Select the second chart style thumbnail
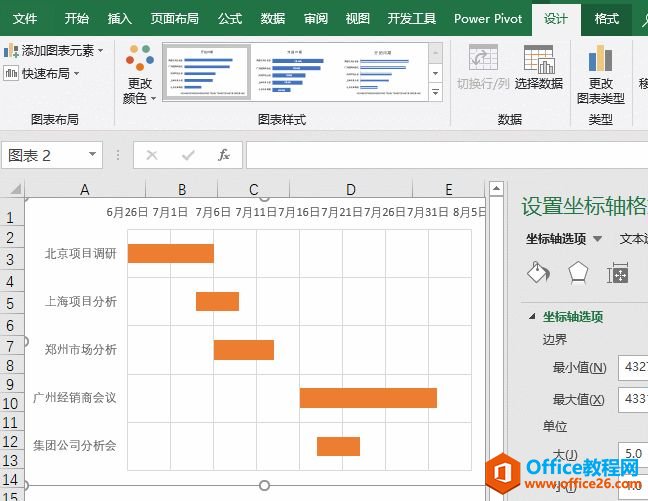 [295, 72]
